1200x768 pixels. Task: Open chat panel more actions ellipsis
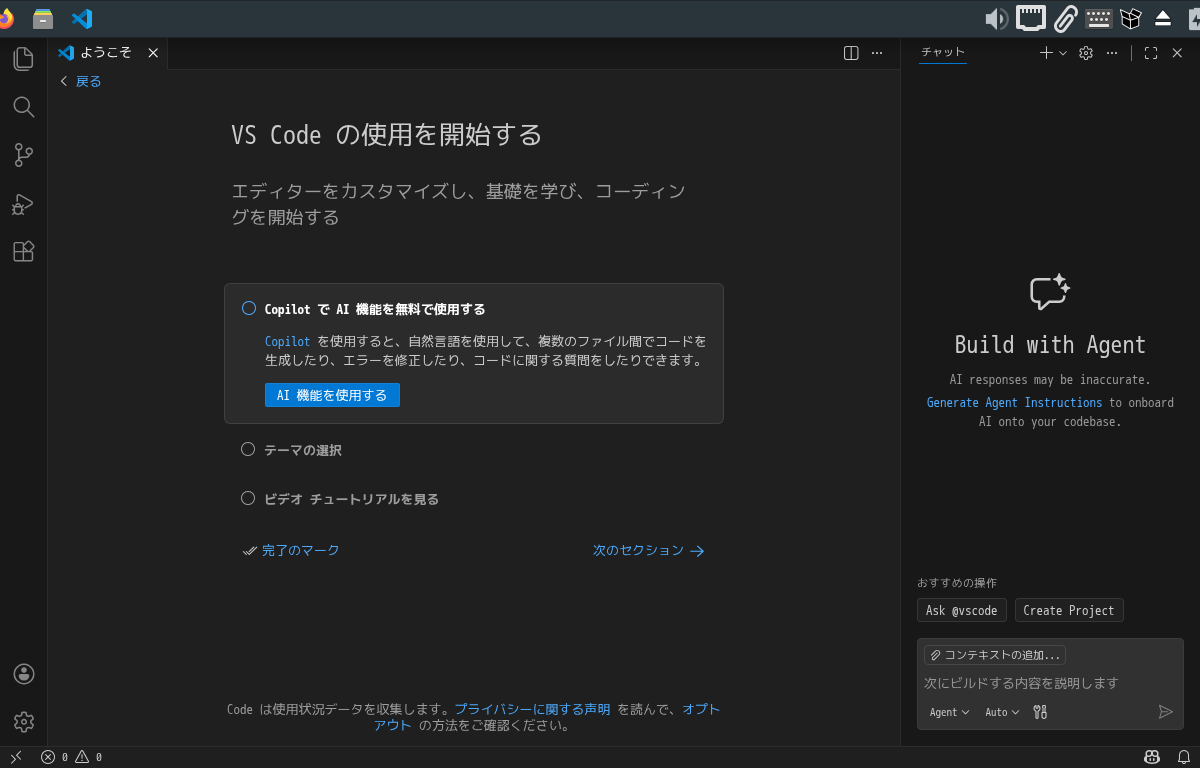coord(1112,53)
